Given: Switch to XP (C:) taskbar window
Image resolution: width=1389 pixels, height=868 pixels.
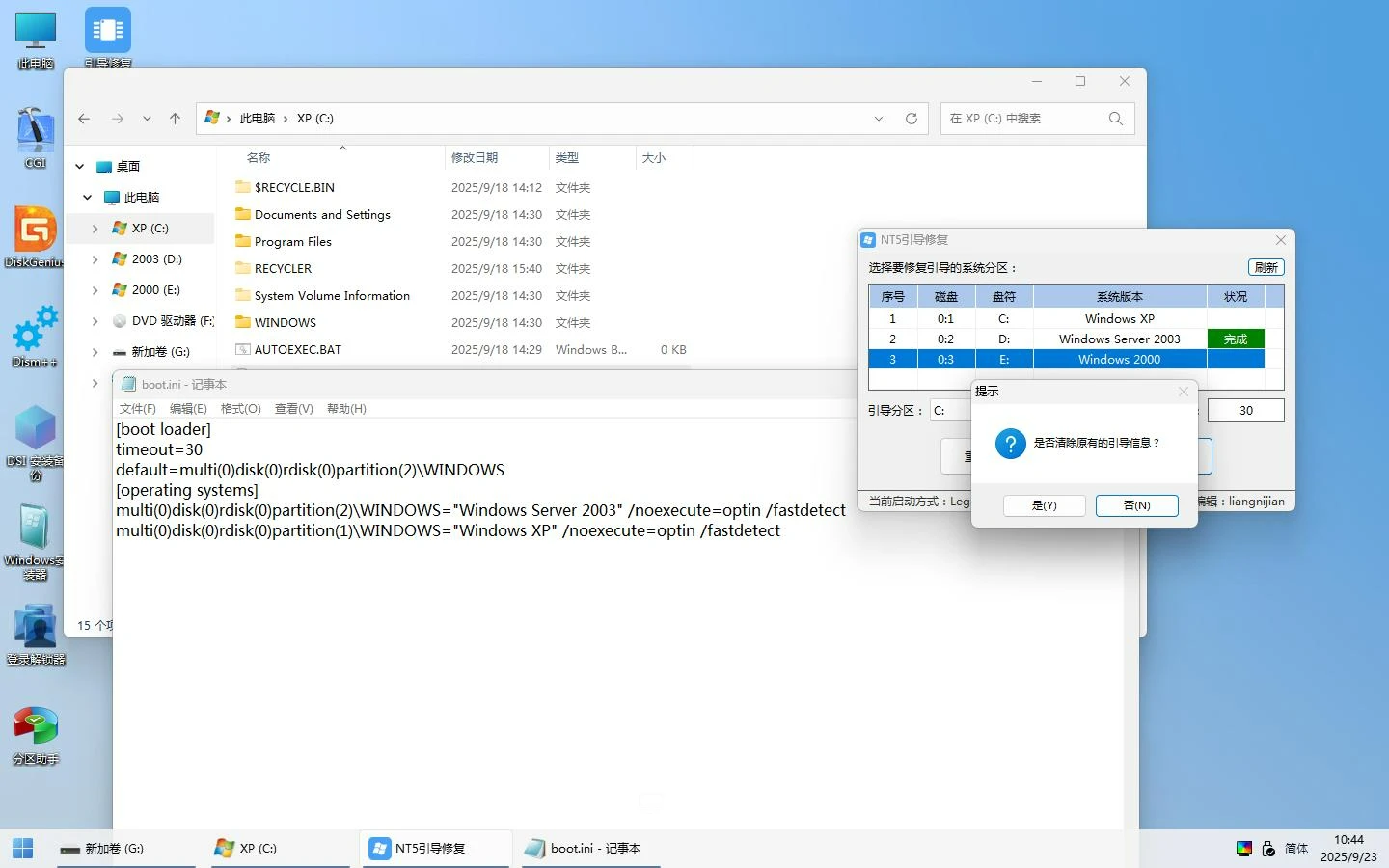Looking at the screenshot, I should click(280, 849).
